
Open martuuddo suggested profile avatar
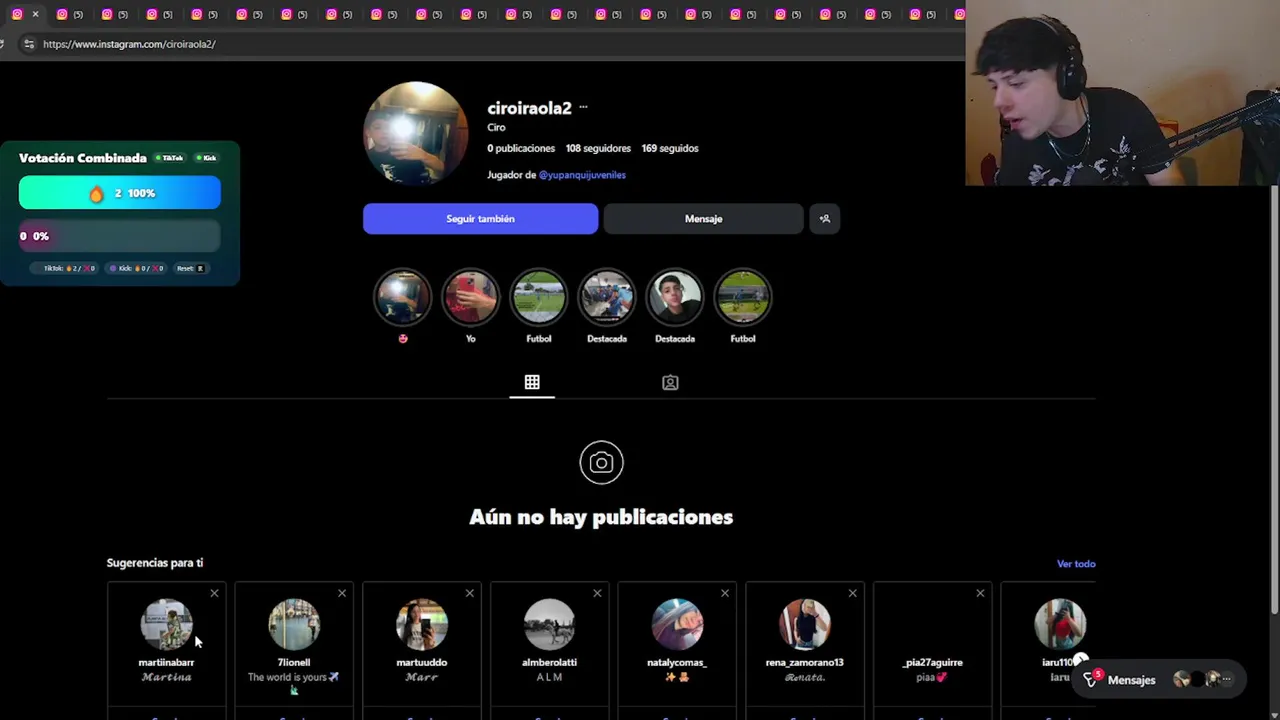(x=422, y=624)
